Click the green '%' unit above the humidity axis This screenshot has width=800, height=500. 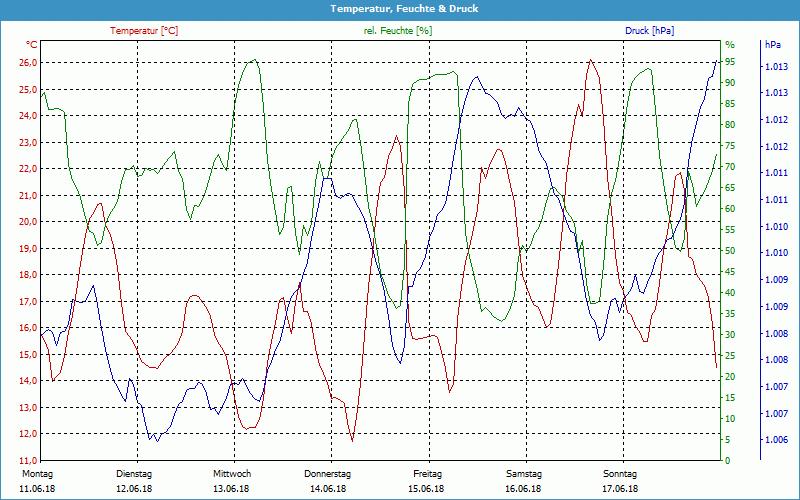point(730,45)
